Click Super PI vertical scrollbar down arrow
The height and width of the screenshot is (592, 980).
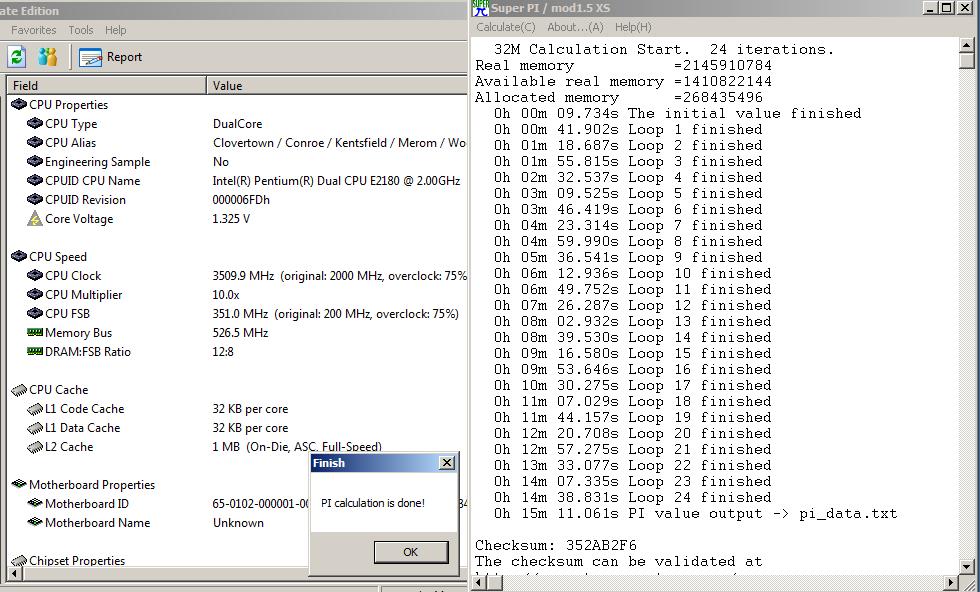[x=966, y=566]
